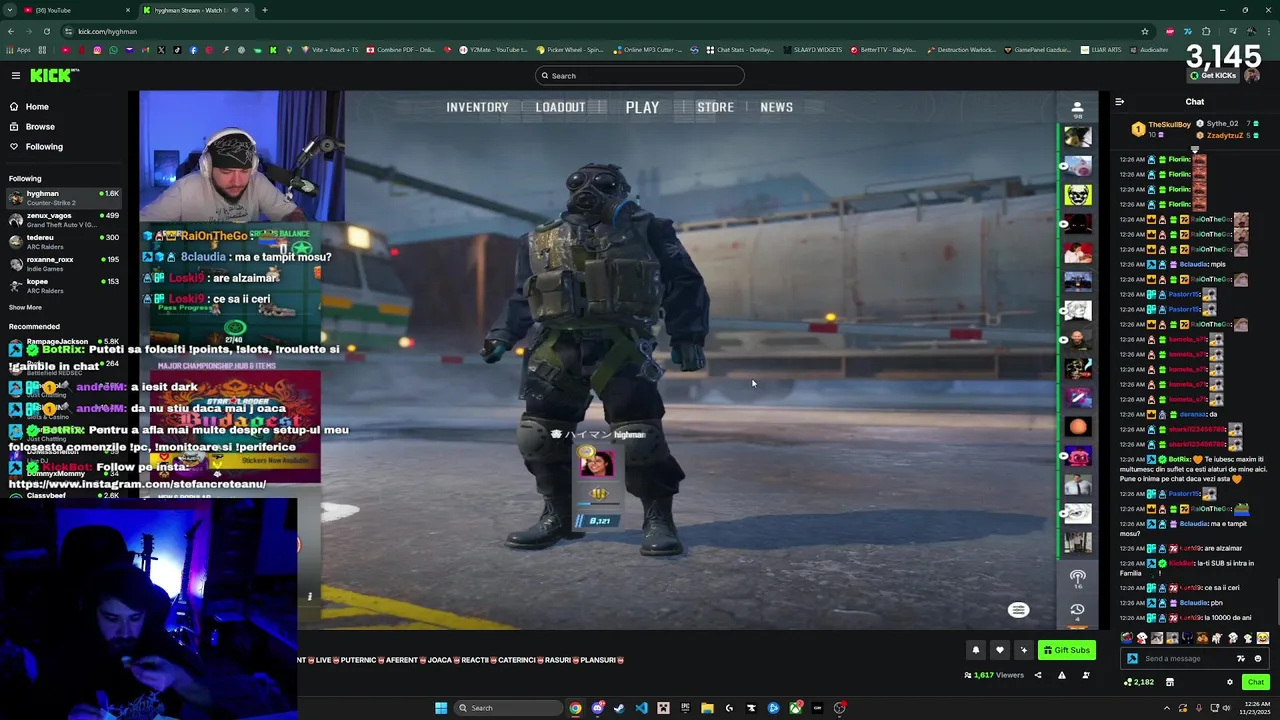This screenshot has height=720, width=1280.
Task: Click the heart follow icon
Action: click(x=999, y=650)
